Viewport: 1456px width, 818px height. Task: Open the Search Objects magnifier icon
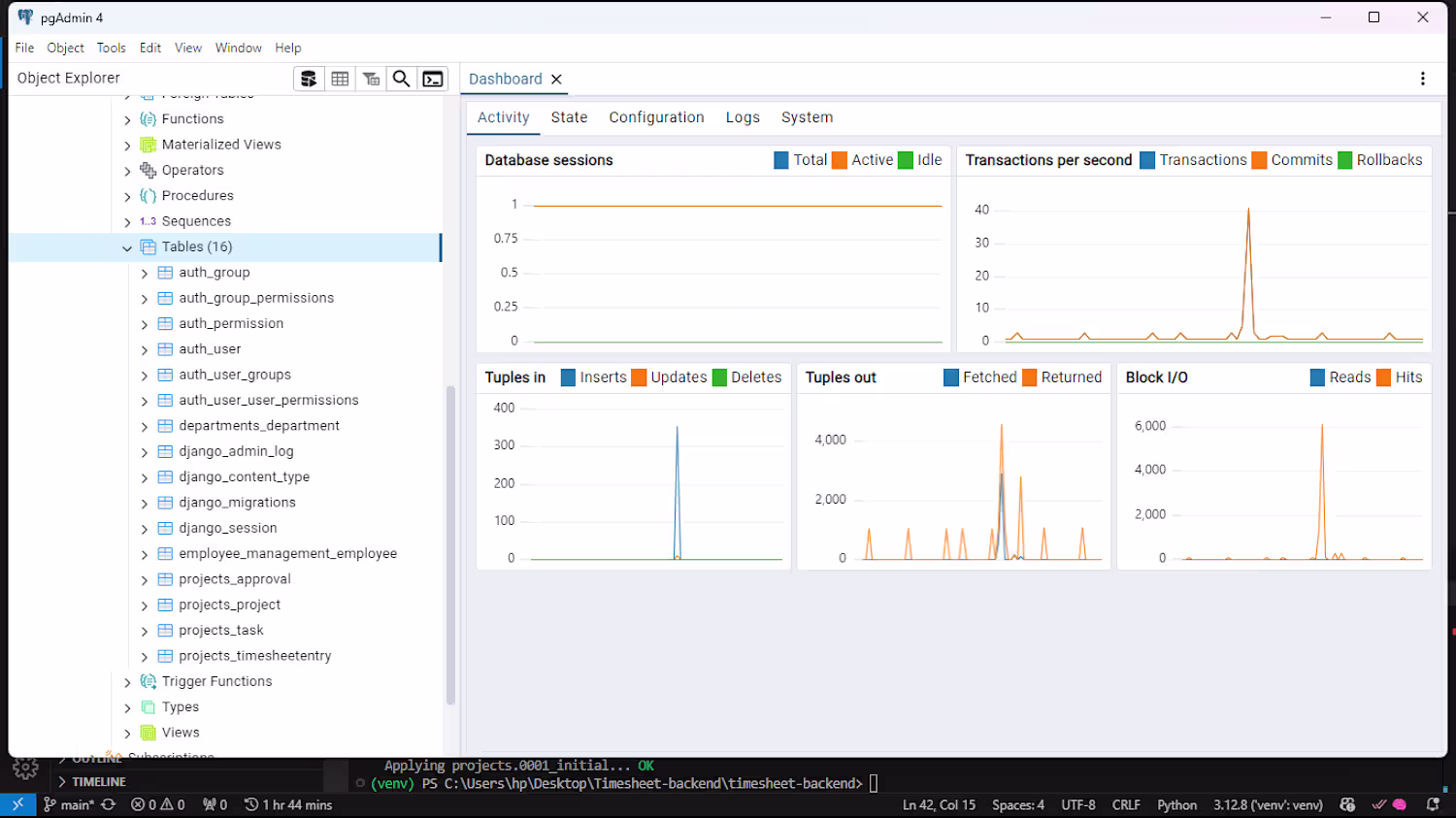click(x=401, y=79)
